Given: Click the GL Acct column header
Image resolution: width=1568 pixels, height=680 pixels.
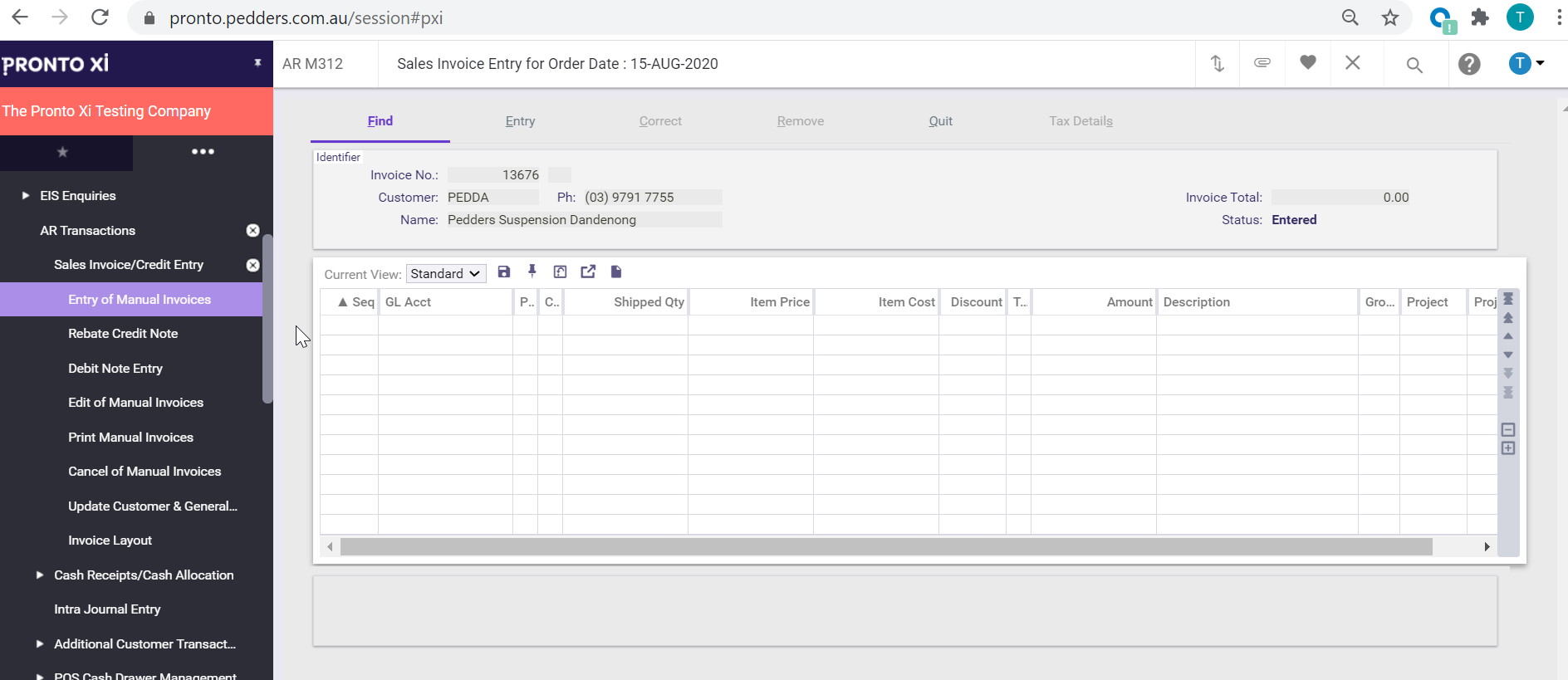Looking at the screenshot, I should click(x=445, y=302).
